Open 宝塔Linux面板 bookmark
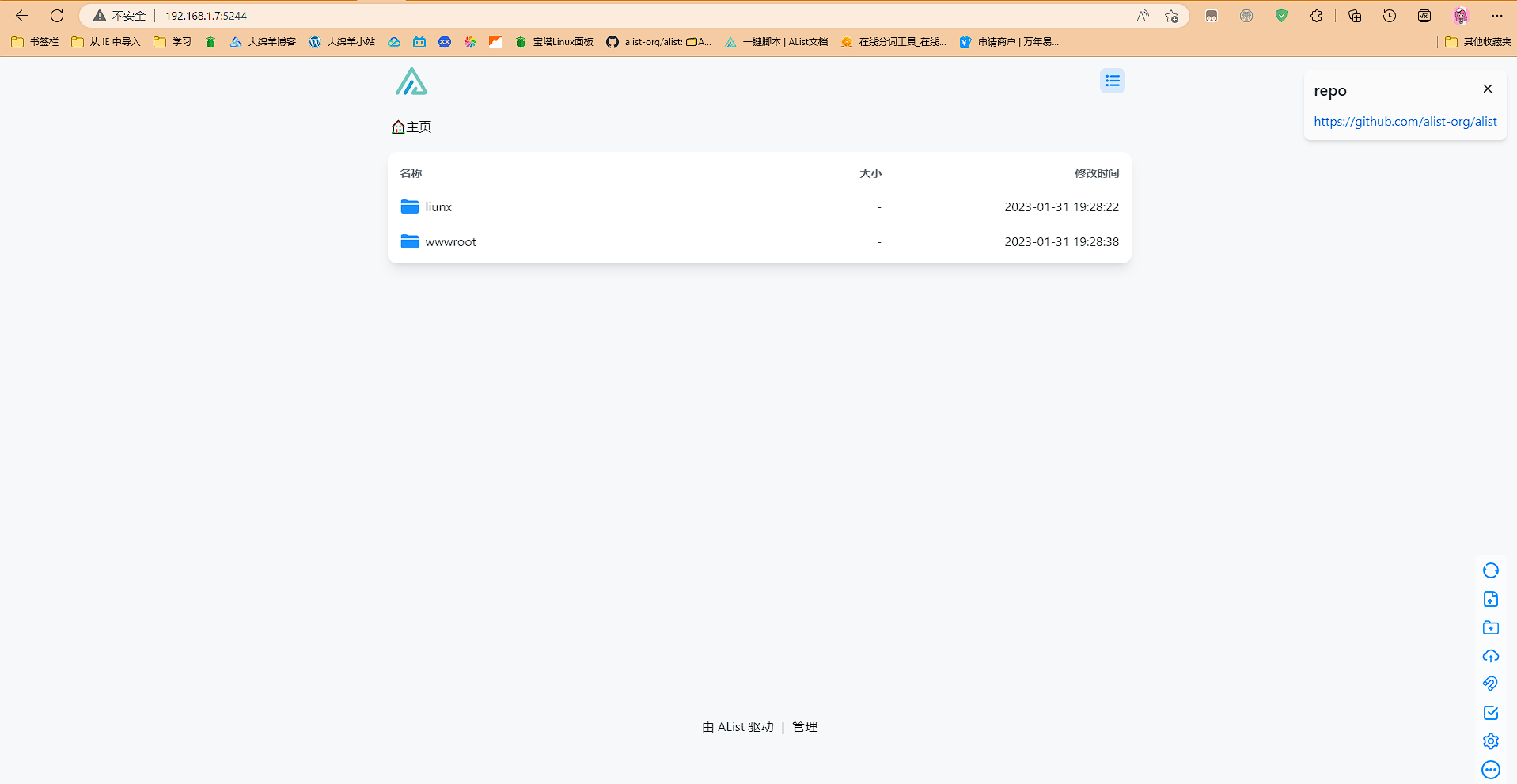Screen dimensions: 1517x784 pyautogui.click(x=554, y=42)
